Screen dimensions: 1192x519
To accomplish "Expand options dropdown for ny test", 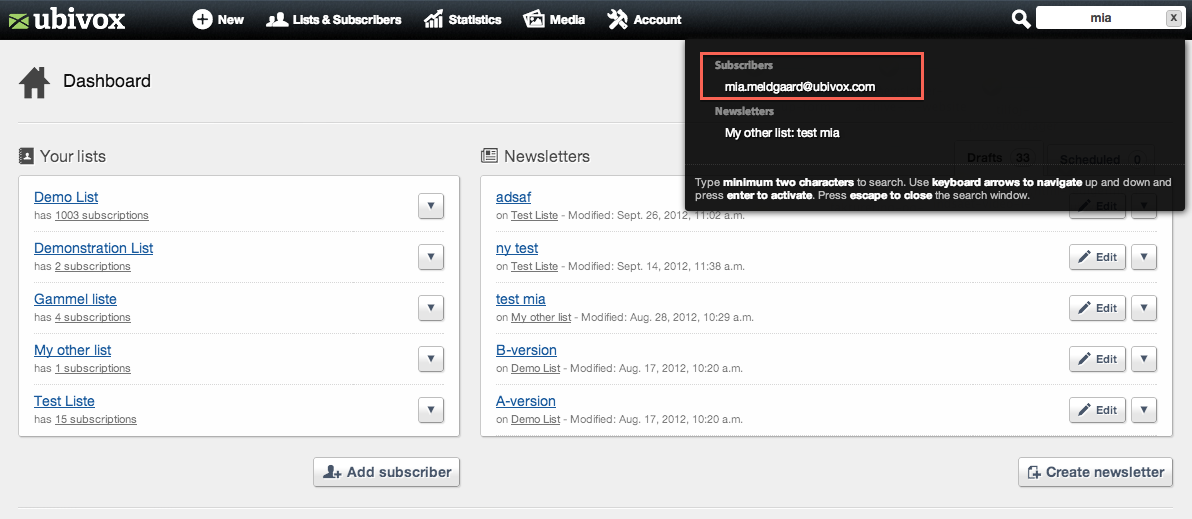I will 1144,257.
